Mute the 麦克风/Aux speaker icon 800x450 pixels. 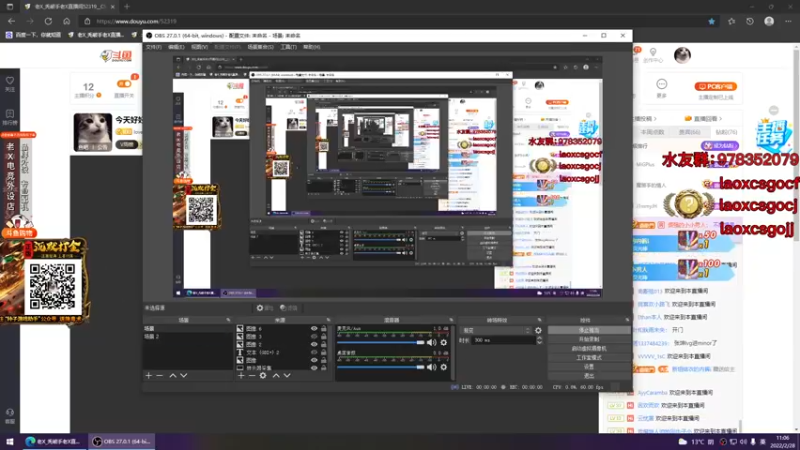[432, 342]
